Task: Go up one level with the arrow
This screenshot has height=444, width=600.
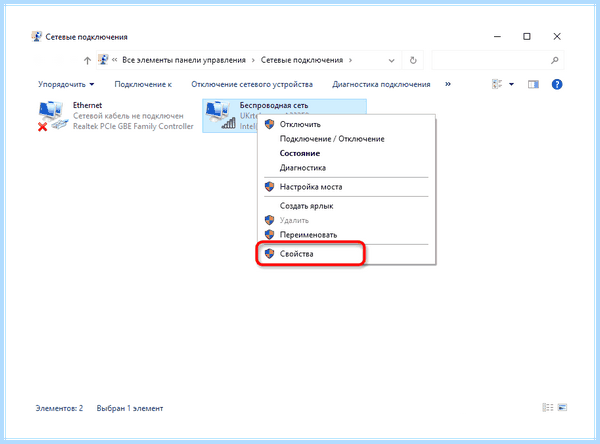Action: 87,60
